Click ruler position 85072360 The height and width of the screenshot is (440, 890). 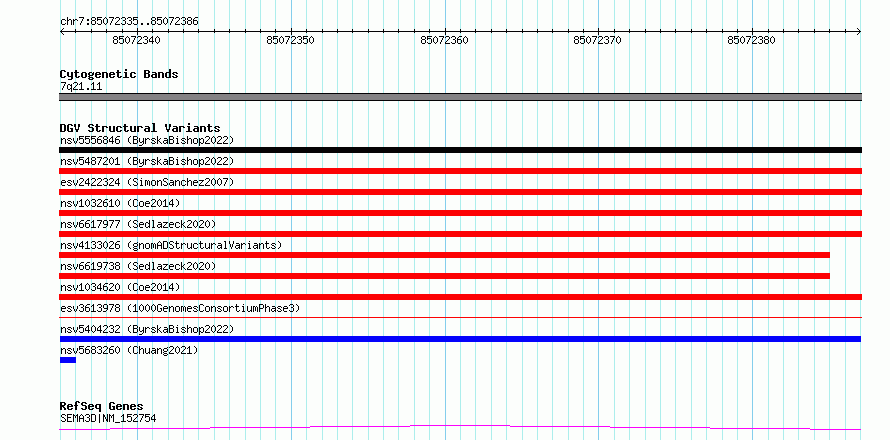click(444, 40)
